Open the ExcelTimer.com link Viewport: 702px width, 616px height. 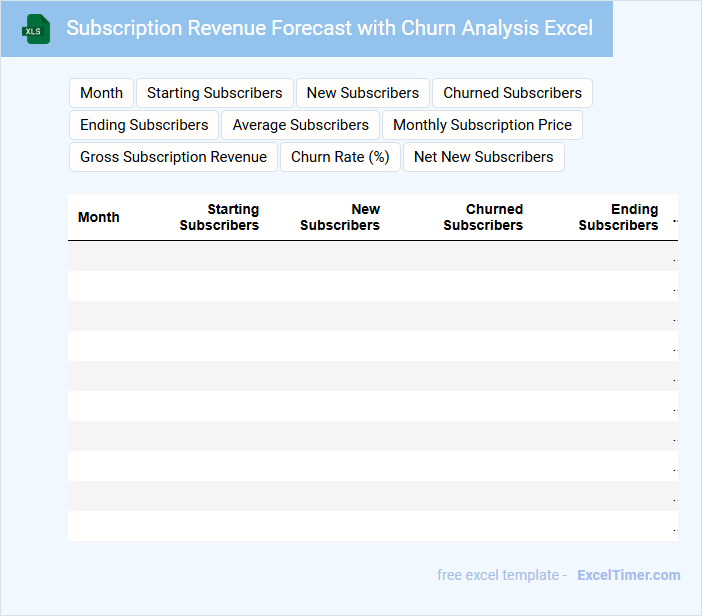tap(628, 575)
